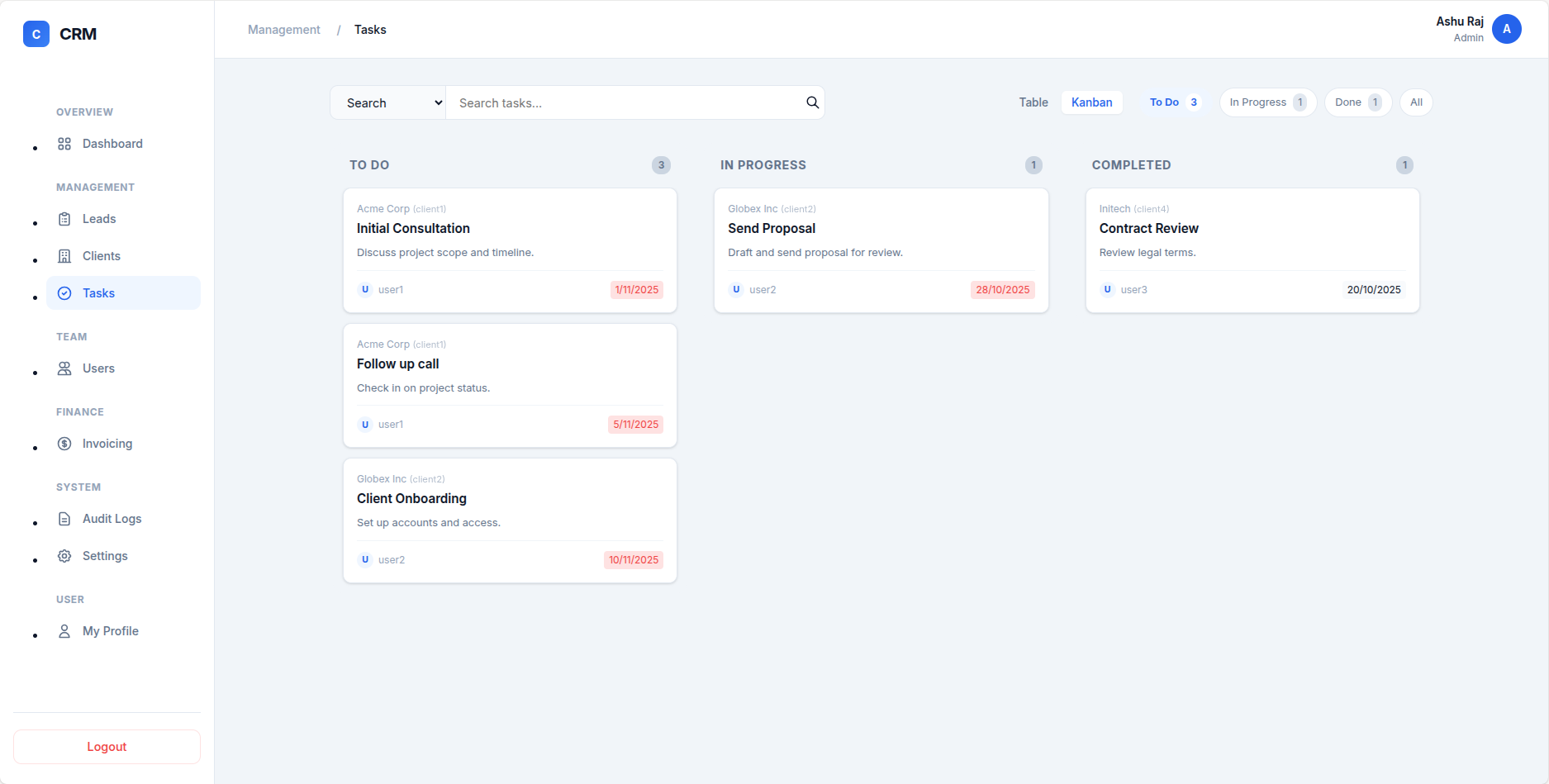Click Ashu Raj's avatar circle

click(1507, 29)
